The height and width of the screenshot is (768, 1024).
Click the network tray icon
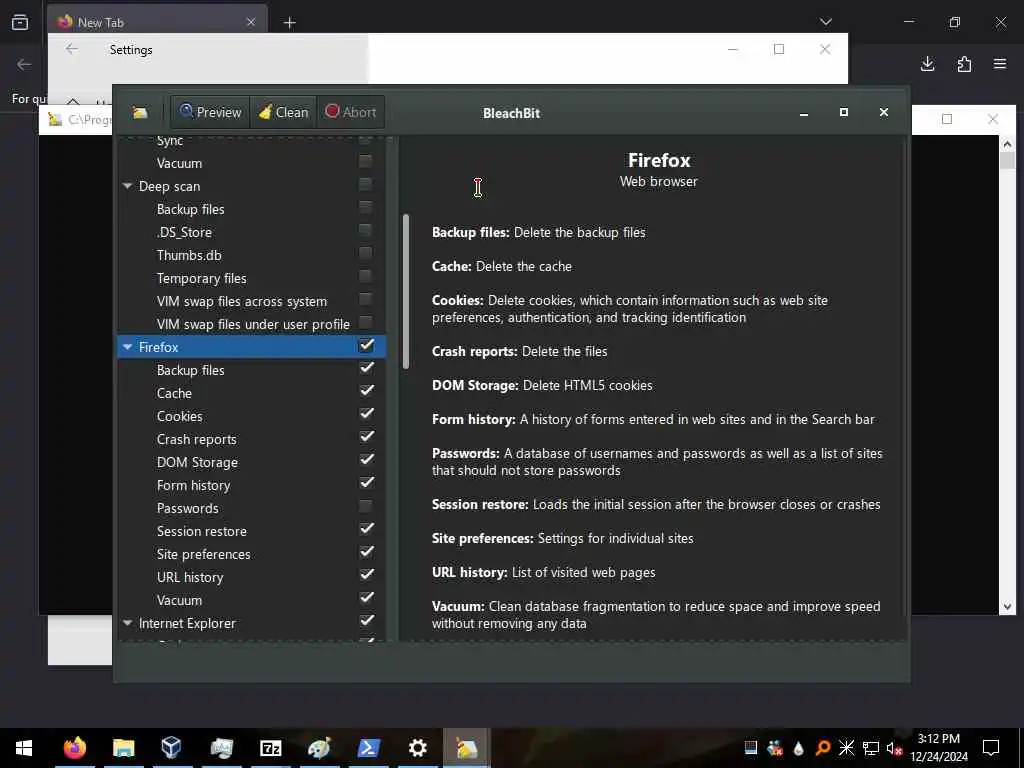click(x=871, y=748)
